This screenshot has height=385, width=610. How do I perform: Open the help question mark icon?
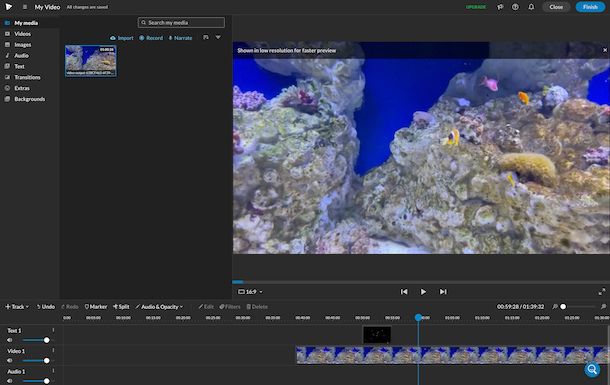pos(515,7)
